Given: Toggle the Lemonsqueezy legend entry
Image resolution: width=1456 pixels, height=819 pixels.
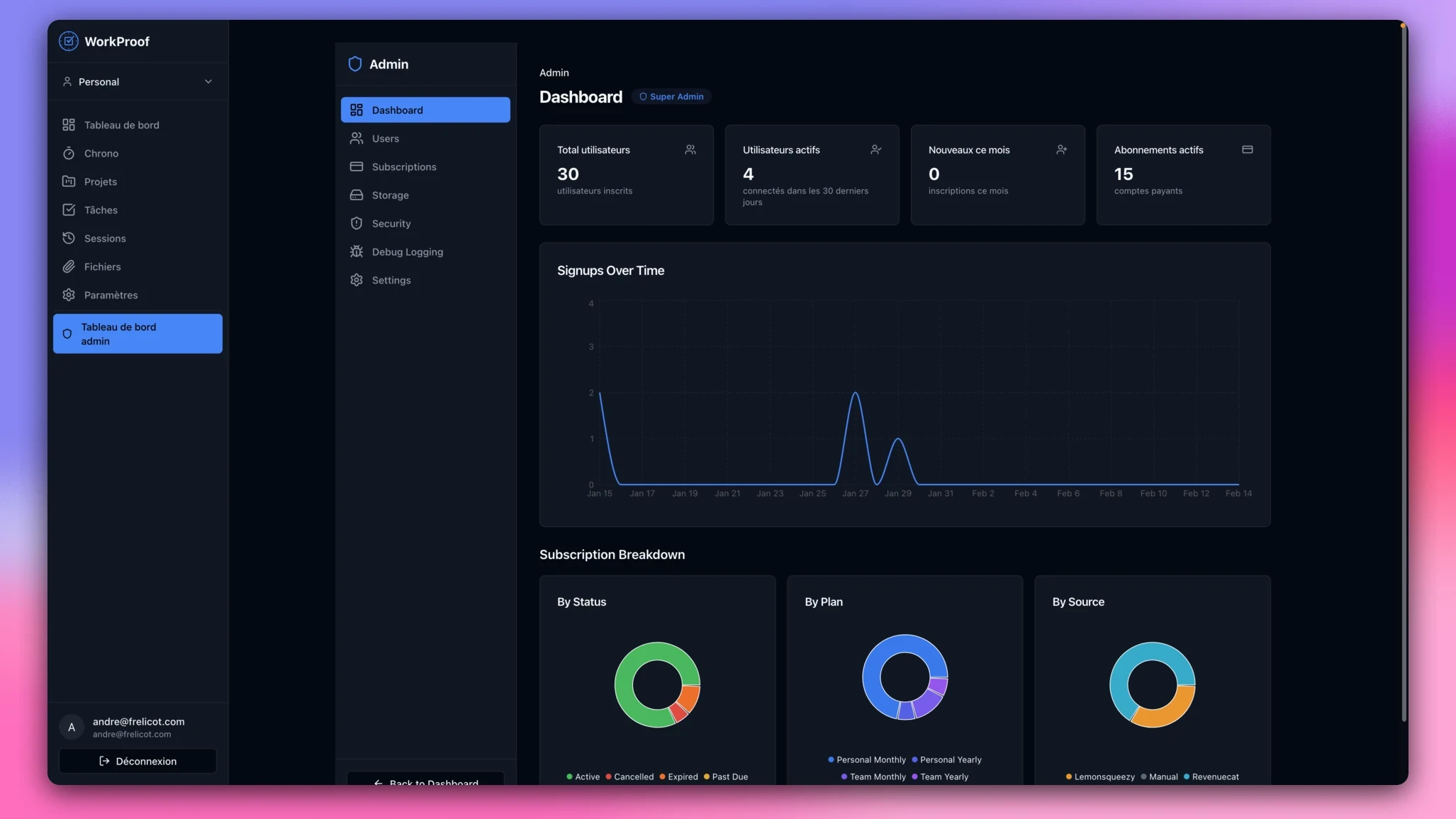Looking at the screenshot, I should 1100,776.
